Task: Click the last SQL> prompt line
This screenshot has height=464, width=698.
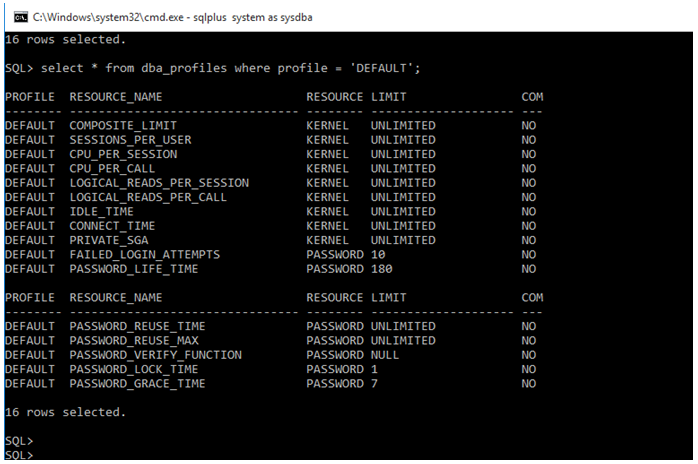Action: coord(19,455)
